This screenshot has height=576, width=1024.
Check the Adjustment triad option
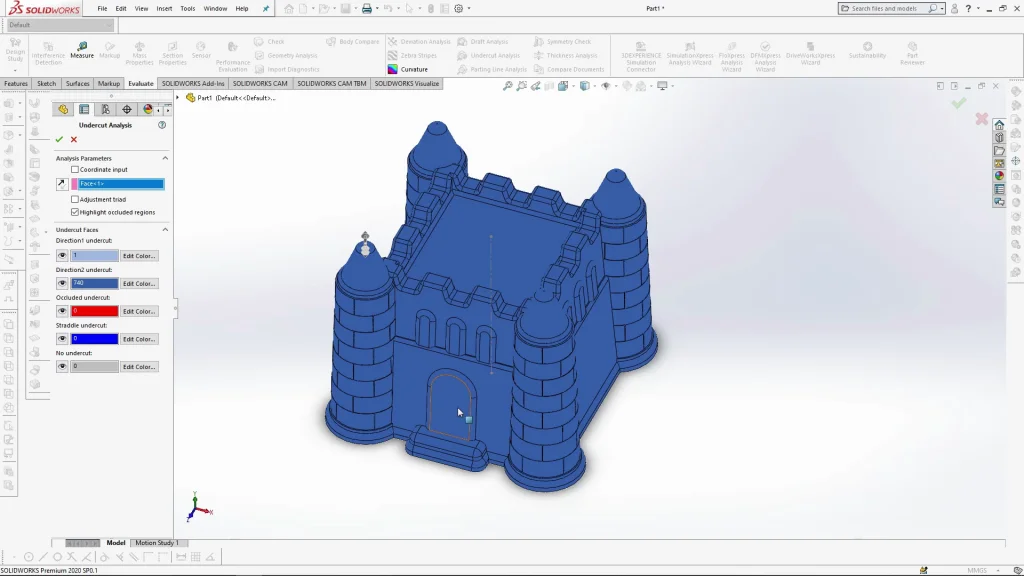[75, 199]
